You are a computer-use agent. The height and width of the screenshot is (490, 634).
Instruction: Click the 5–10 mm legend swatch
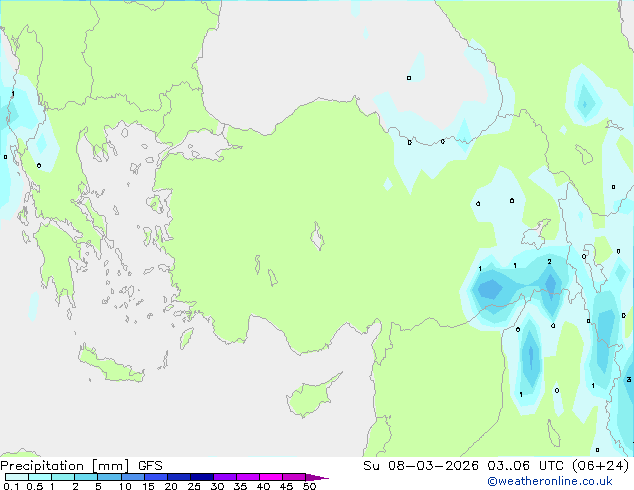[109, 477]
